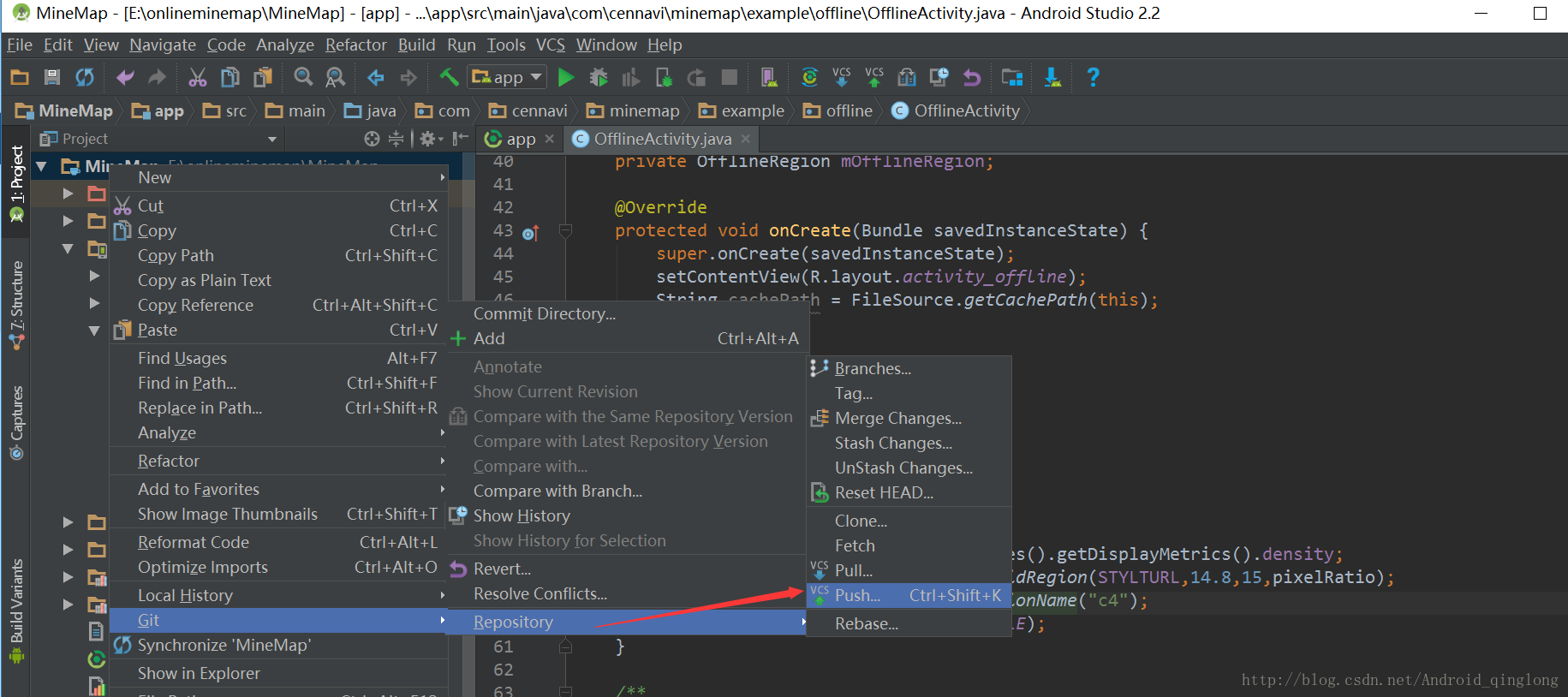Click the offline breadcrumb folder
Image resolution: width=1568 pixels, height=697 pixels.
tap(838, 110)
